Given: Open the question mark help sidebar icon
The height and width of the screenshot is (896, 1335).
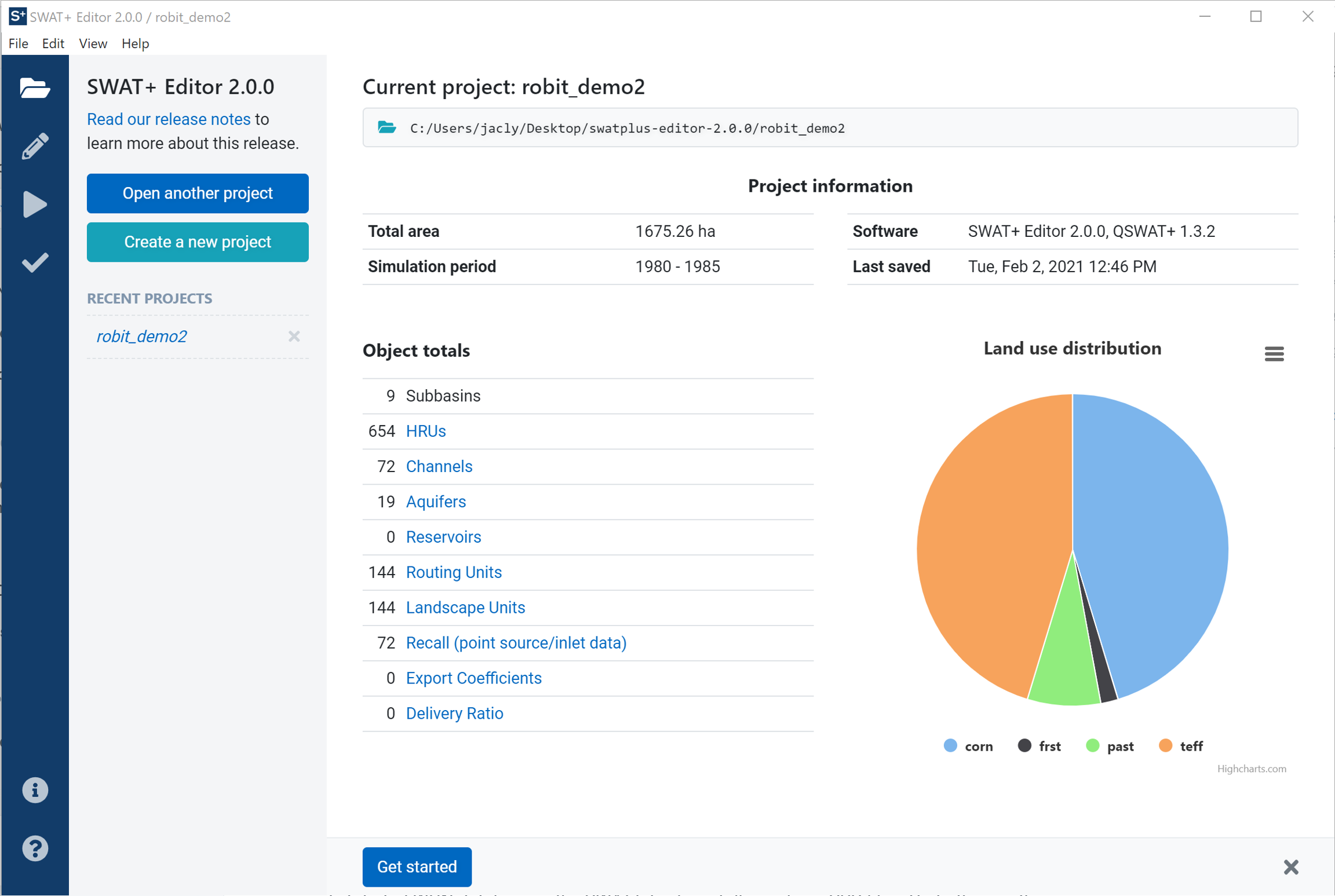Looking at the screenshot, I should point(35,849).
